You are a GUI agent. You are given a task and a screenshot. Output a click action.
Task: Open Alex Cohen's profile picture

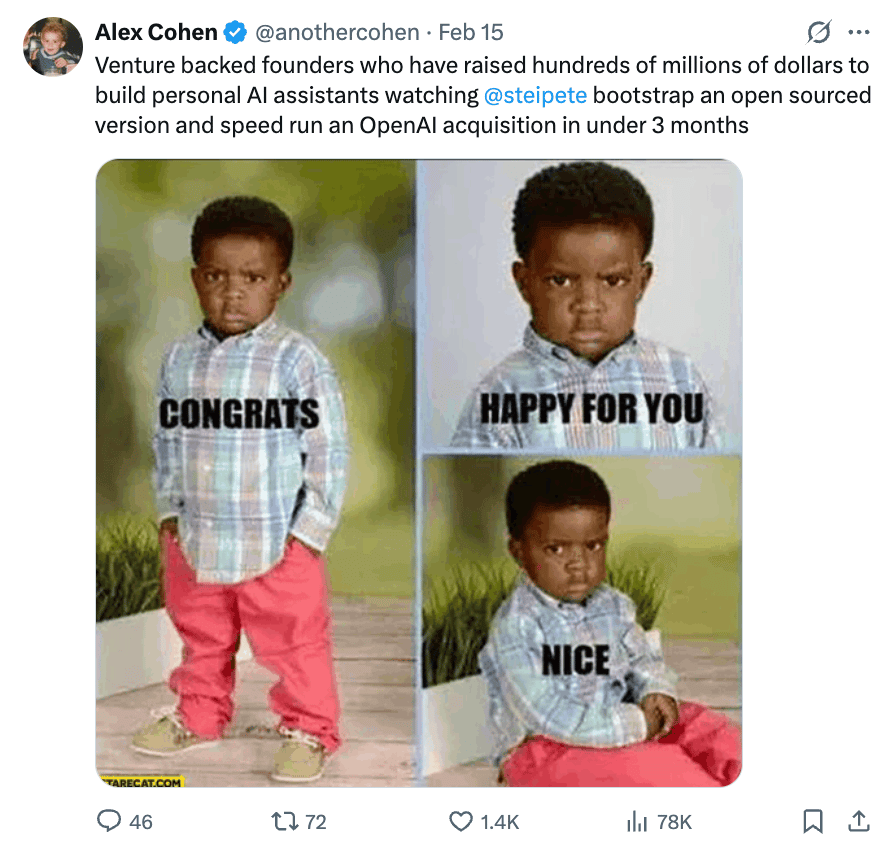[52, 47]
